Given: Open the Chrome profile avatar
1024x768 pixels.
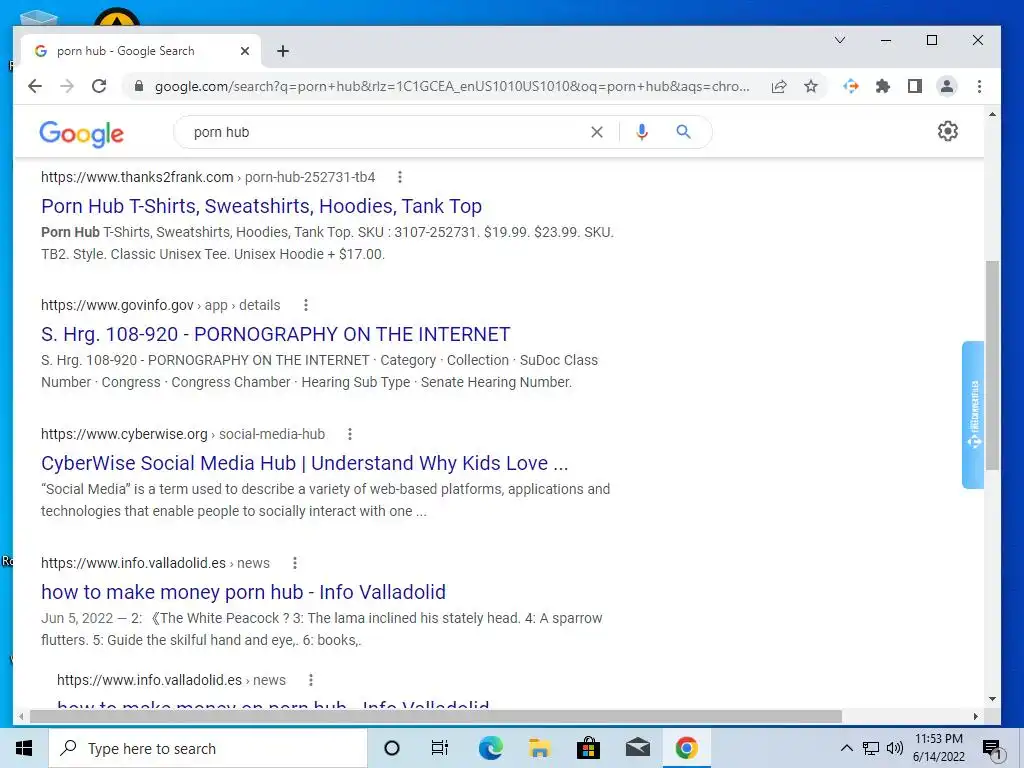Looking at the screenshot, I should coord(946,86).
